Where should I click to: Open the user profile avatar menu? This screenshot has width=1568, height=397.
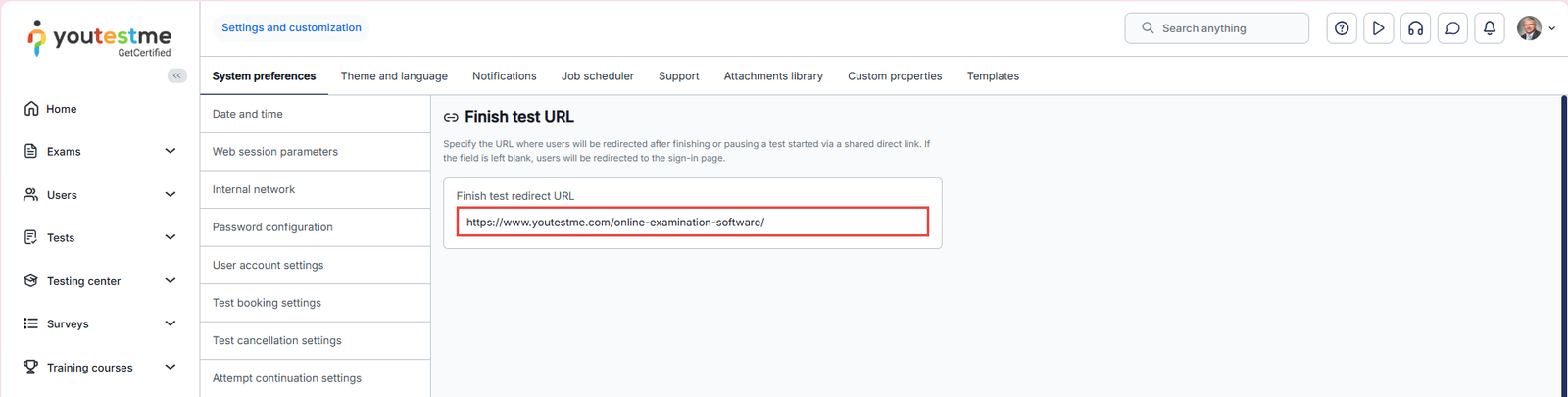tap(1535, 28)
